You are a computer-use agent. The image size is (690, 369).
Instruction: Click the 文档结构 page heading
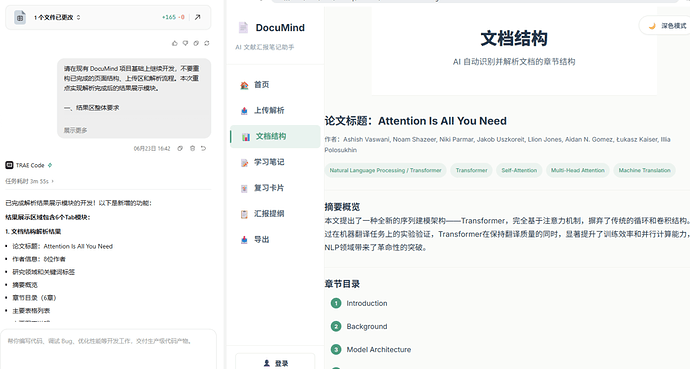coord(514,38)
